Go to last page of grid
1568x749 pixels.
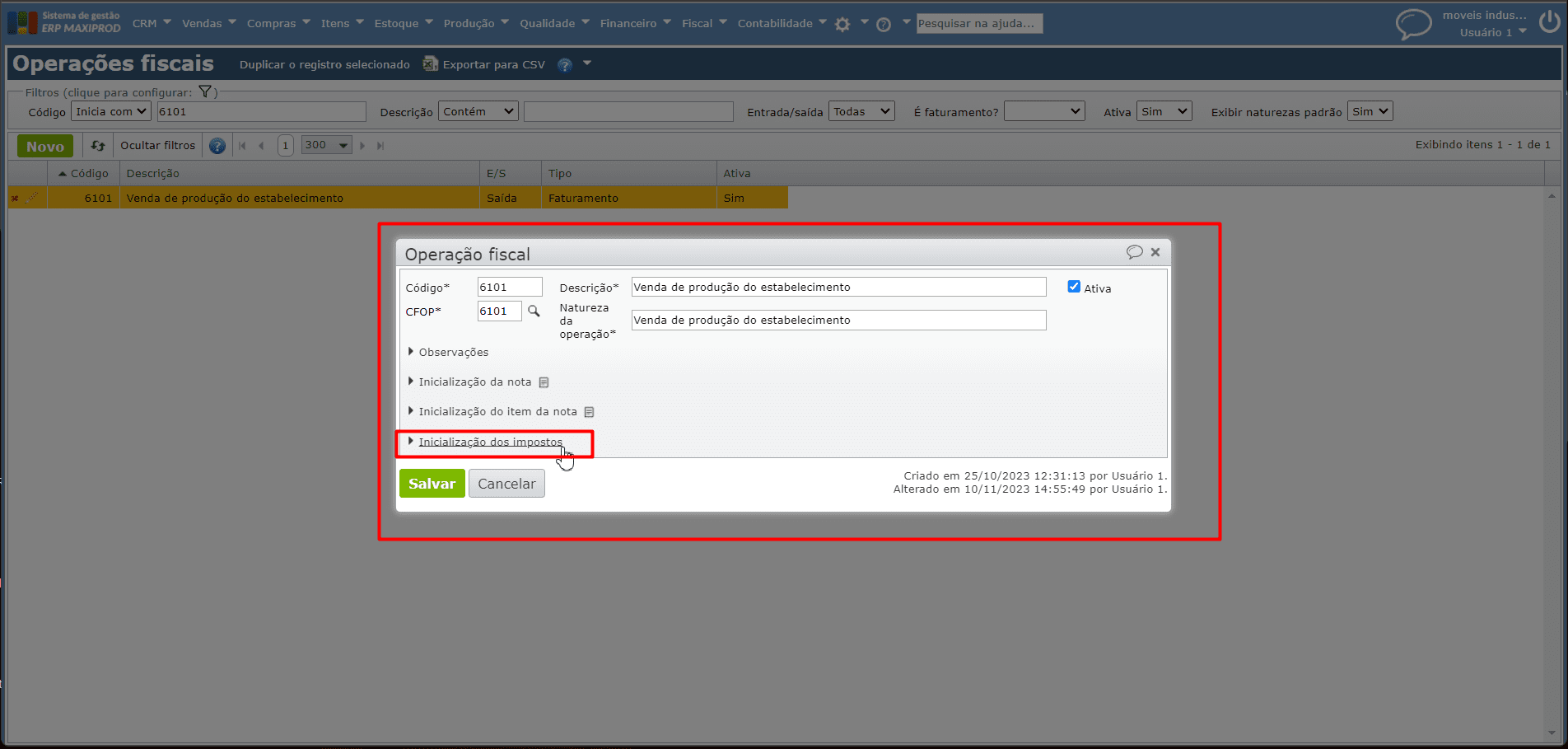(x=380, y=146)
